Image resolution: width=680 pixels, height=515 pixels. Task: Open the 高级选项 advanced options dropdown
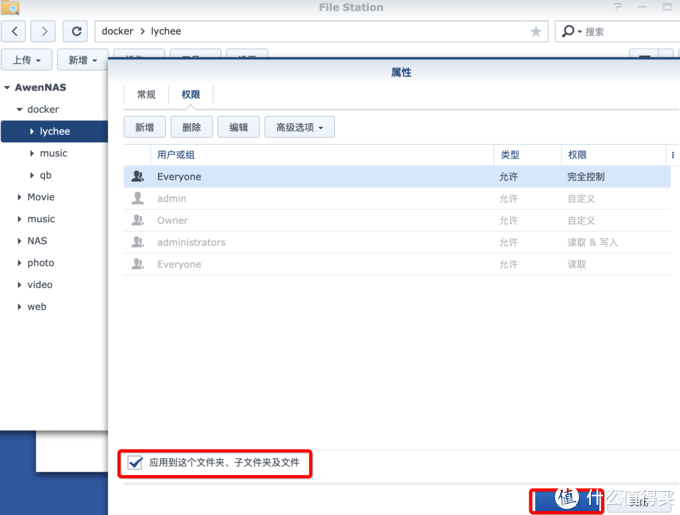[x=300, y=127]
